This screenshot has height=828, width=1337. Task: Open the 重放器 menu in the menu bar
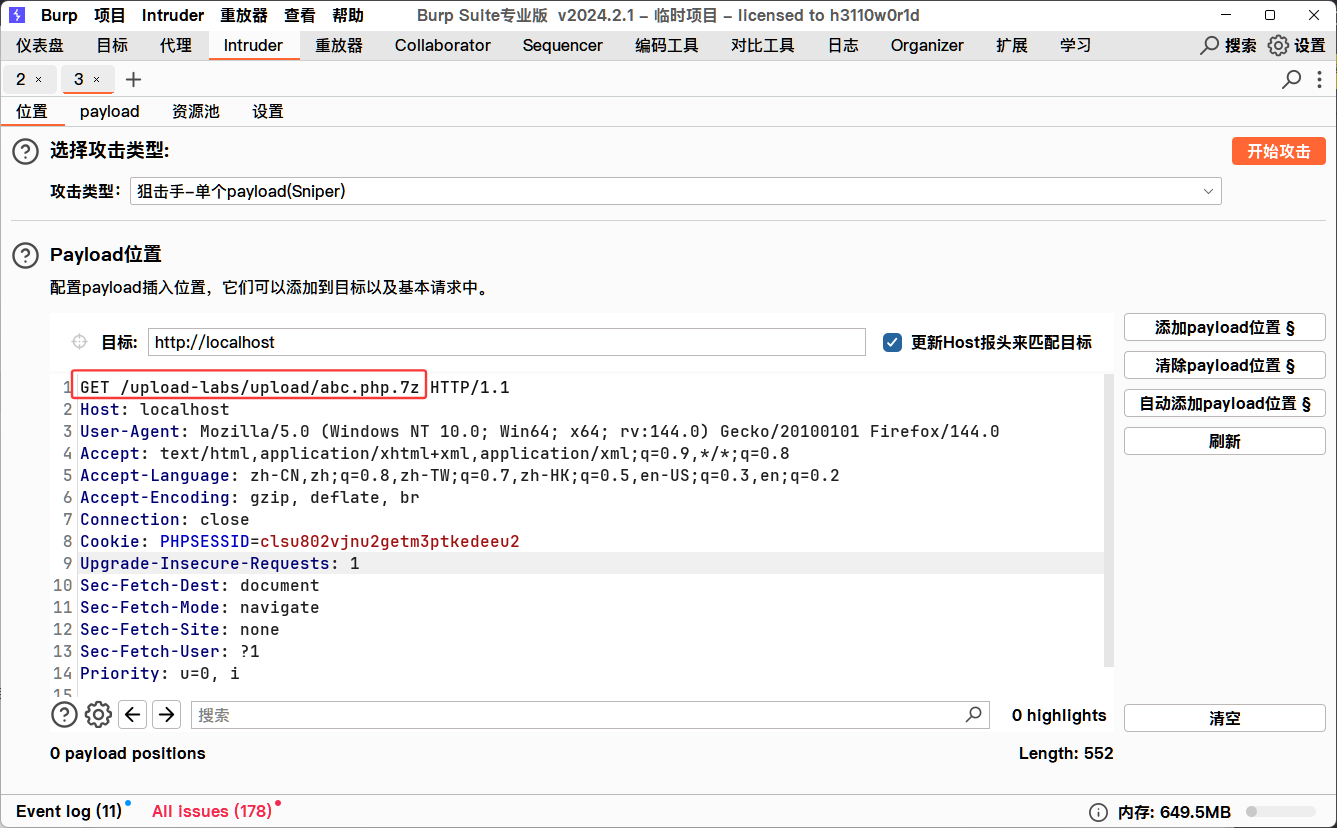click(x=244, y=15)
